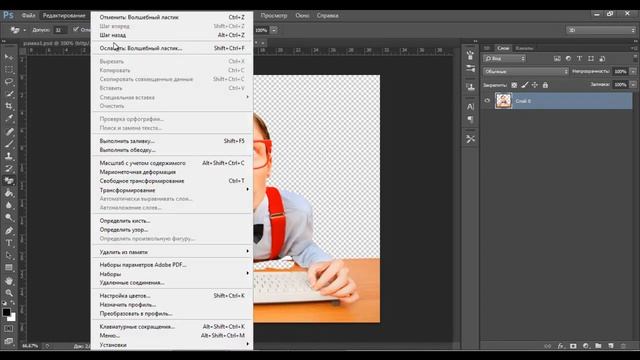Change the screen mode
This screenshot has height=360, width=640.
(9, 341)
